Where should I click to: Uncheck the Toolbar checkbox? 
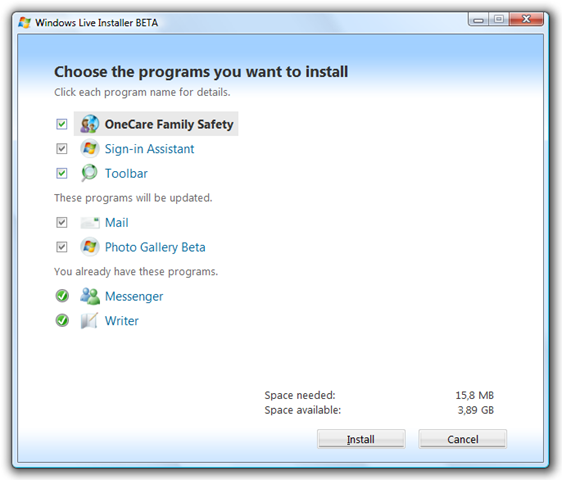coord(62,173)
